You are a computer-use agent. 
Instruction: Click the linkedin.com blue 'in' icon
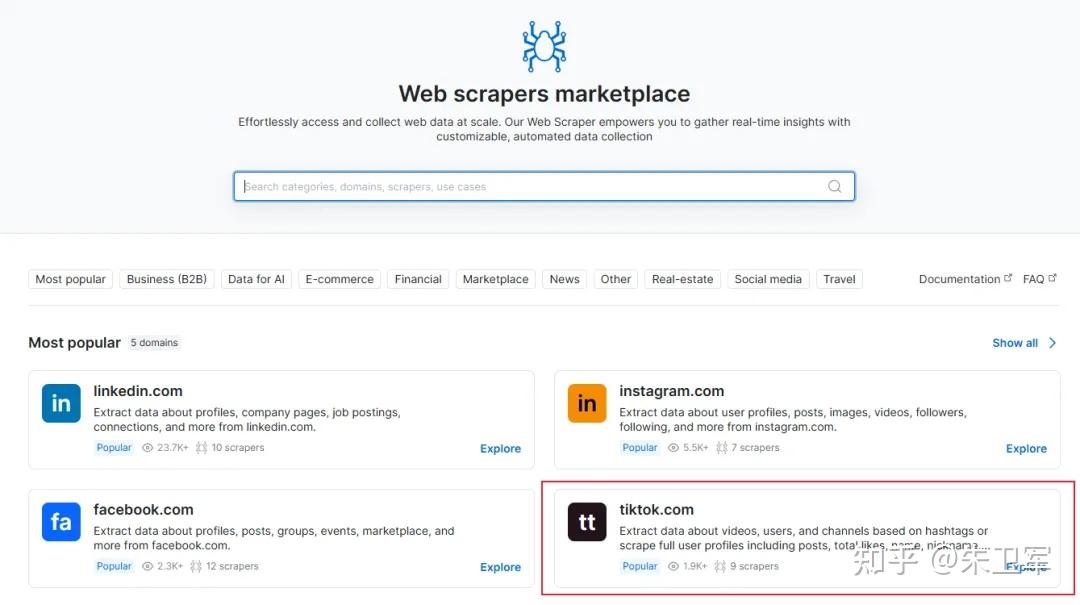[61, 403]
